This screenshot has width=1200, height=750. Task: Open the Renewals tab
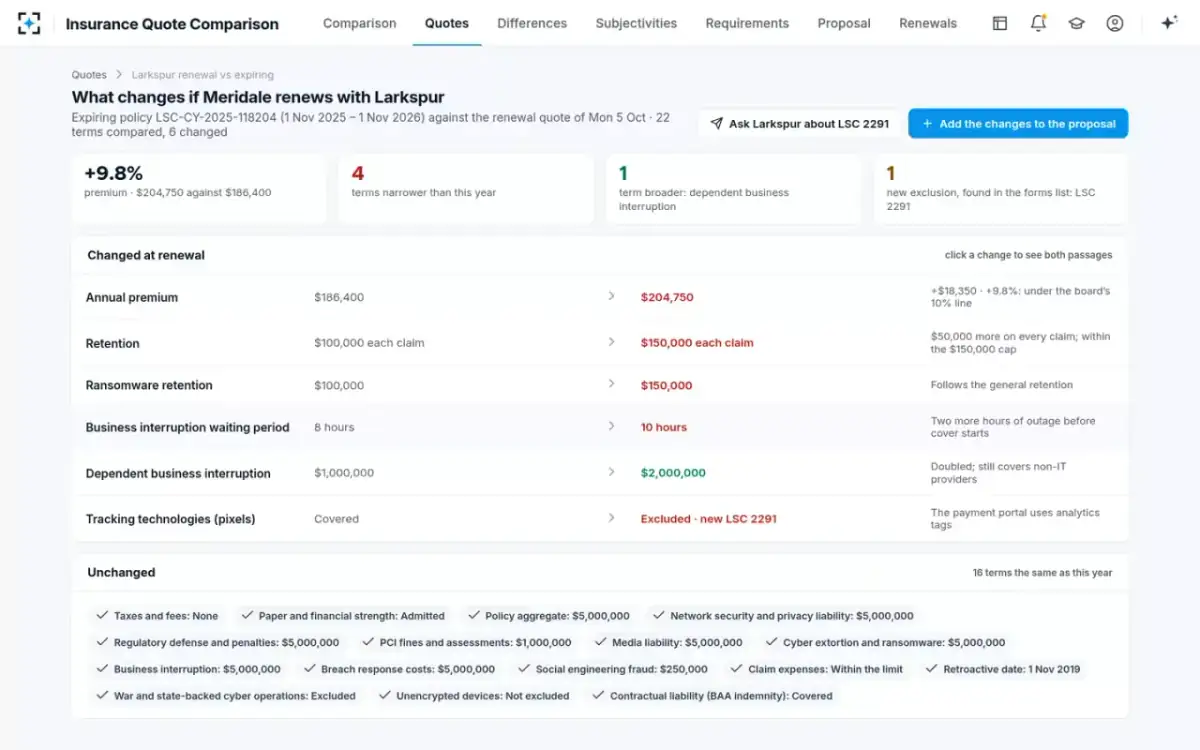(x=928, y=23)
